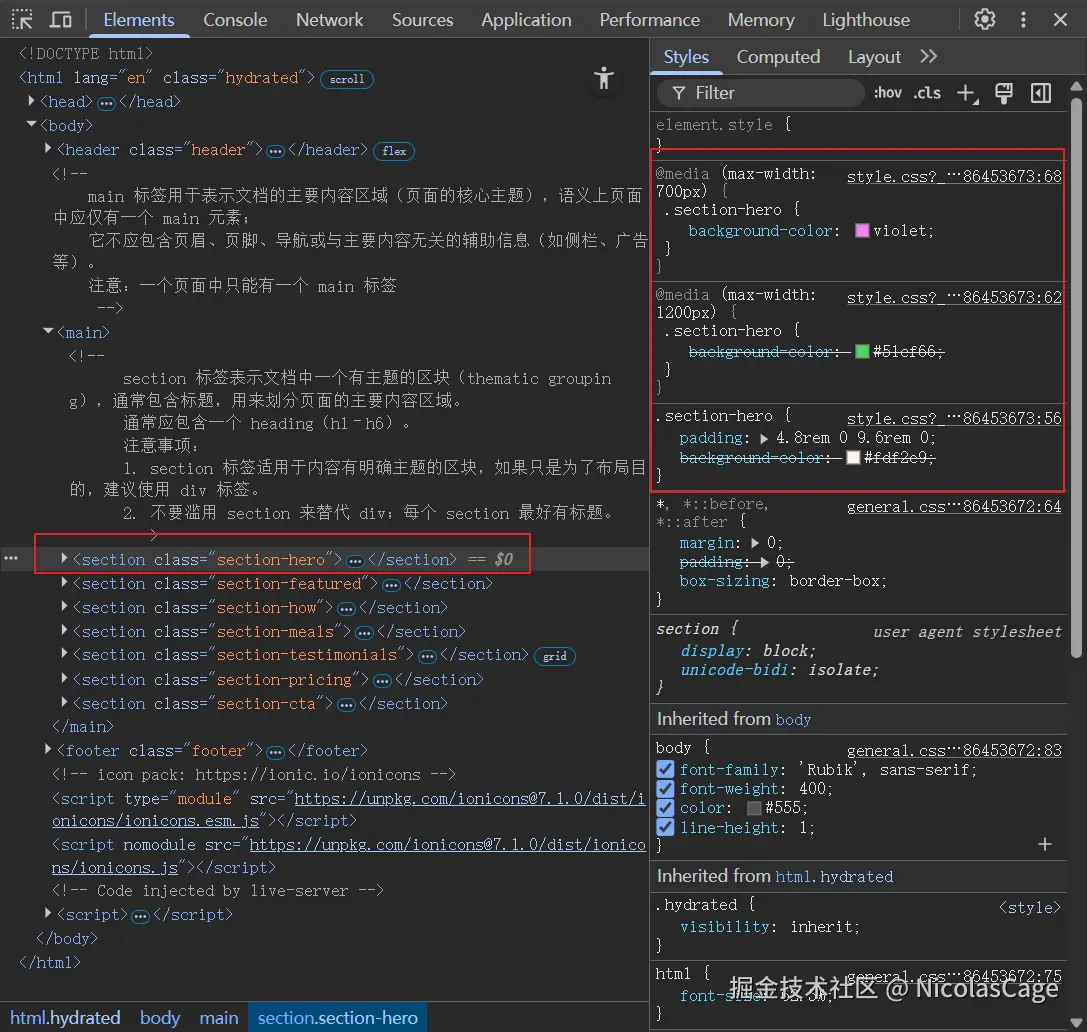Collapse the body element node
Image resolution: width=1087 pixels, height=1032 pixels.
pos(31,125)
